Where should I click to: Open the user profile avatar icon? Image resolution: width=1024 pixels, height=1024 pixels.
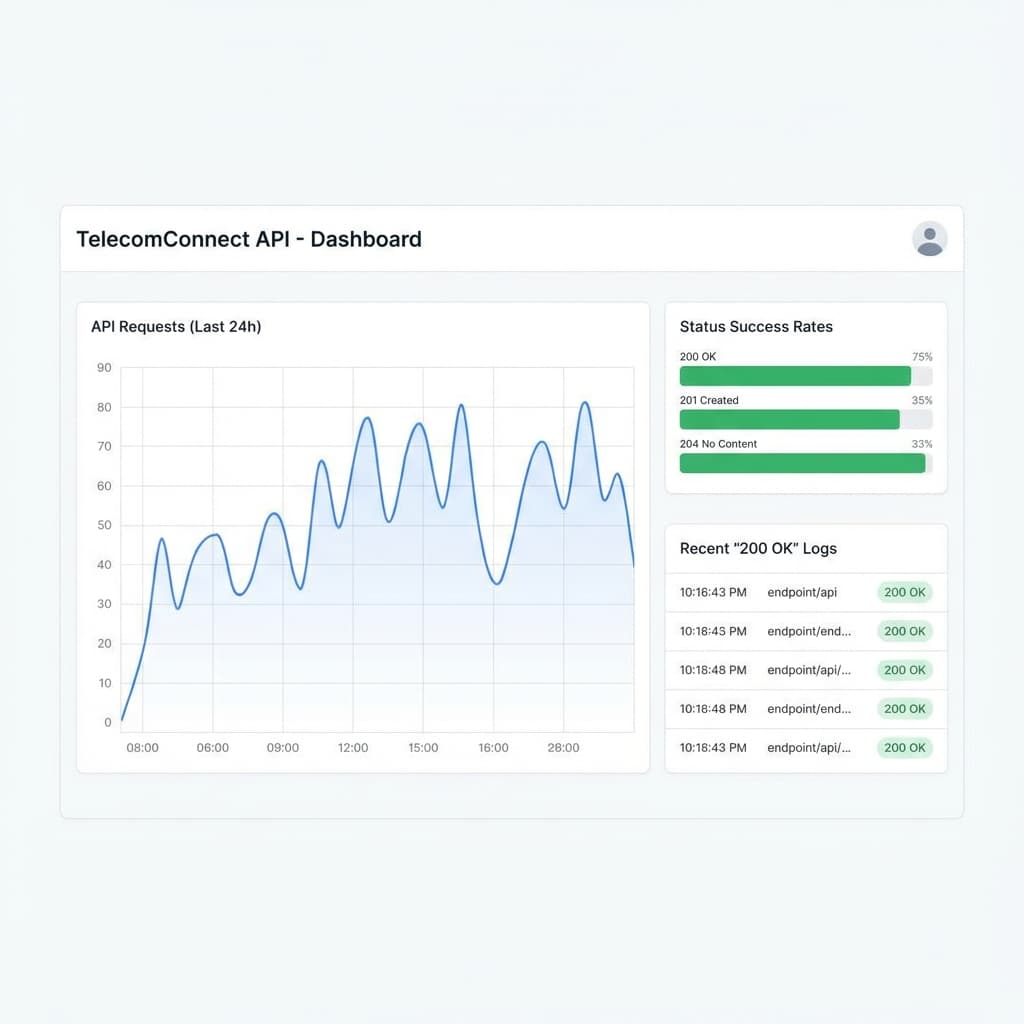[x=929, y=238]
